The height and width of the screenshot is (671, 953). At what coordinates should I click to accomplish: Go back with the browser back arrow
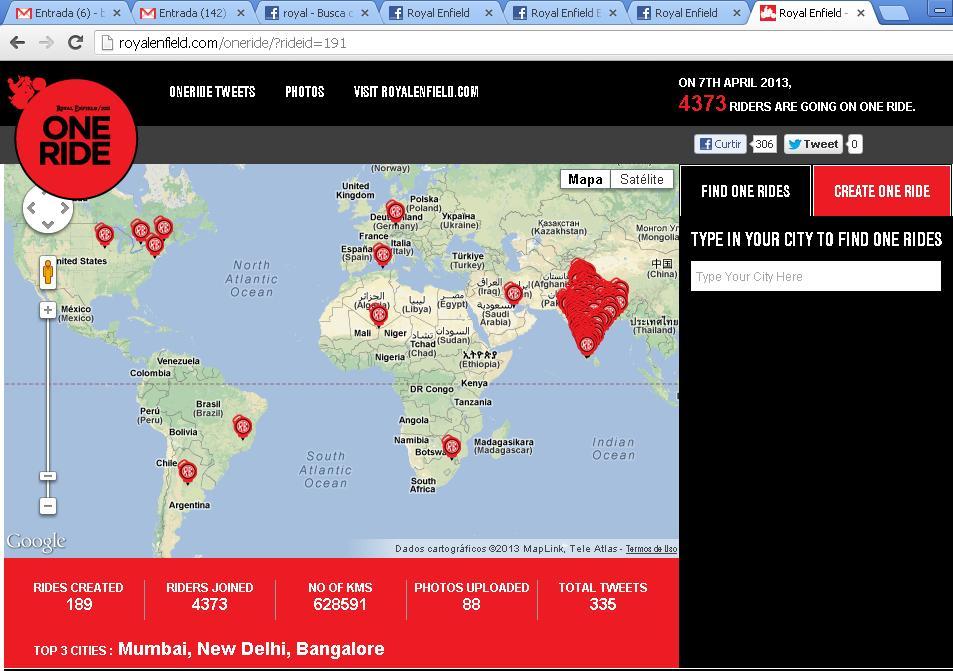18,43
